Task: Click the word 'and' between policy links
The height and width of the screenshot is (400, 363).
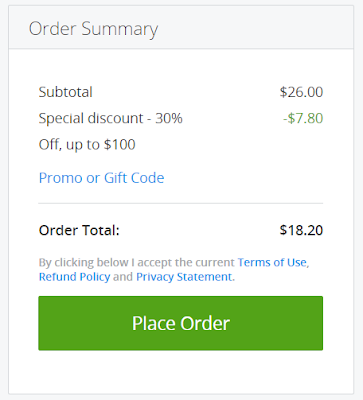Action: pos(123,277)
